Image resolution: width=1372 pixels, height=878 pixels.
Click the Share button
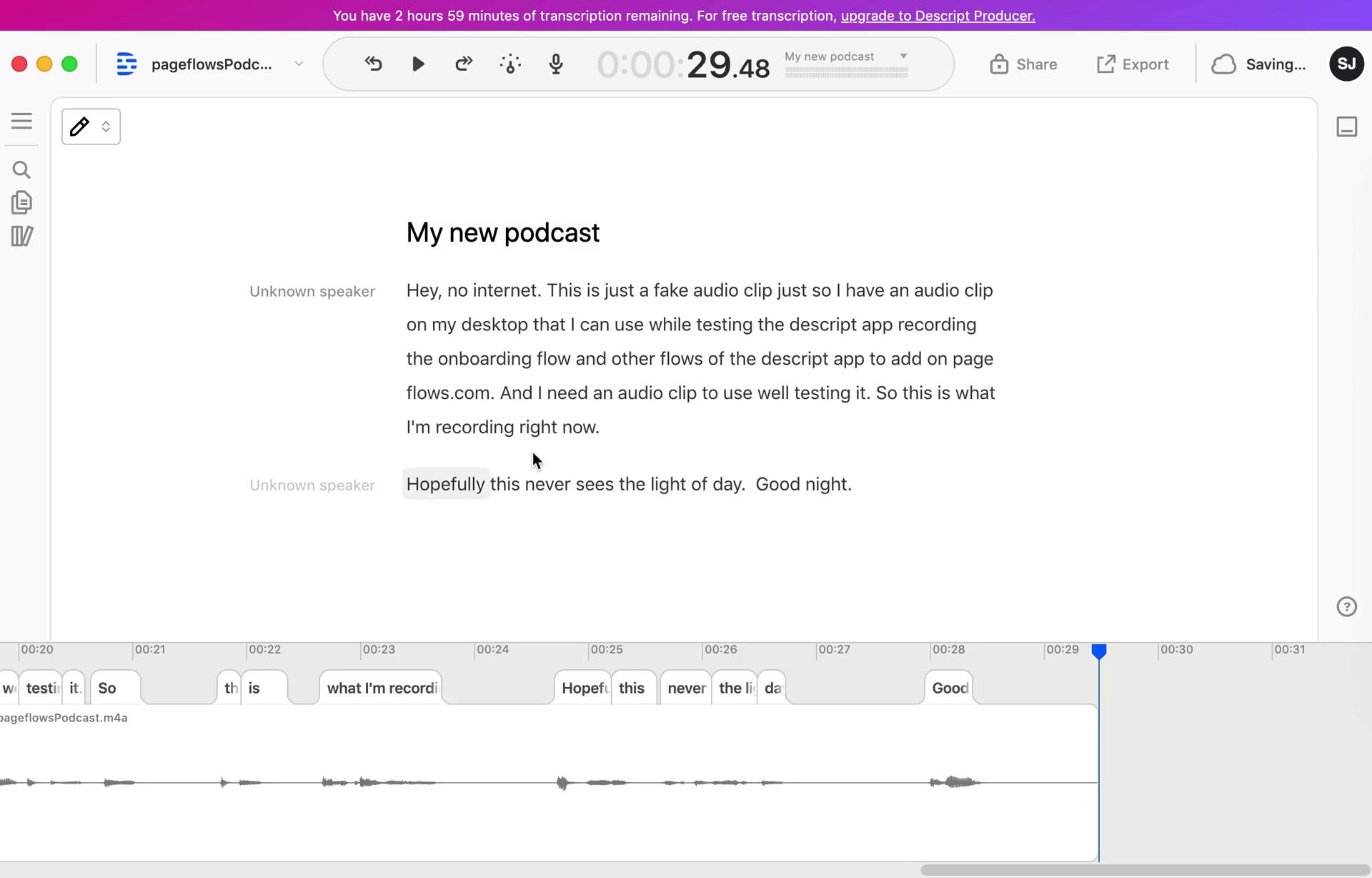(1023, 64)
